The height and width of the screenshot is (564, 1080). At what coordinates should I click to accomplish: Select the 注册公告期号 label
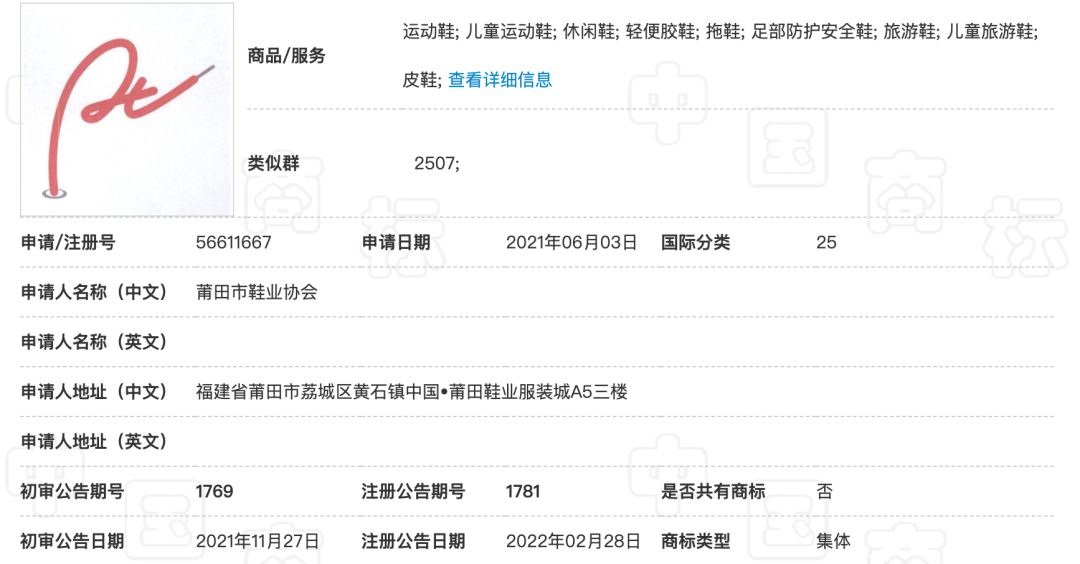(413, 491)
